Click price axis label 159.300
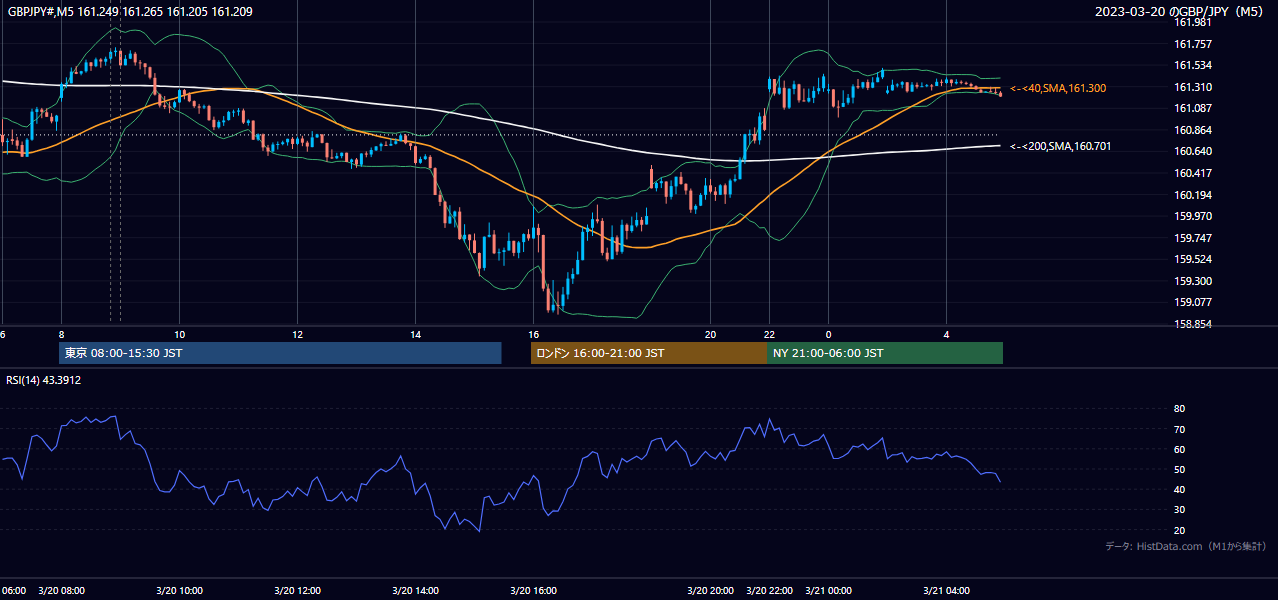Viewport: 1278px width, 600px height. pyautogui.click(x=1192, y=281)
